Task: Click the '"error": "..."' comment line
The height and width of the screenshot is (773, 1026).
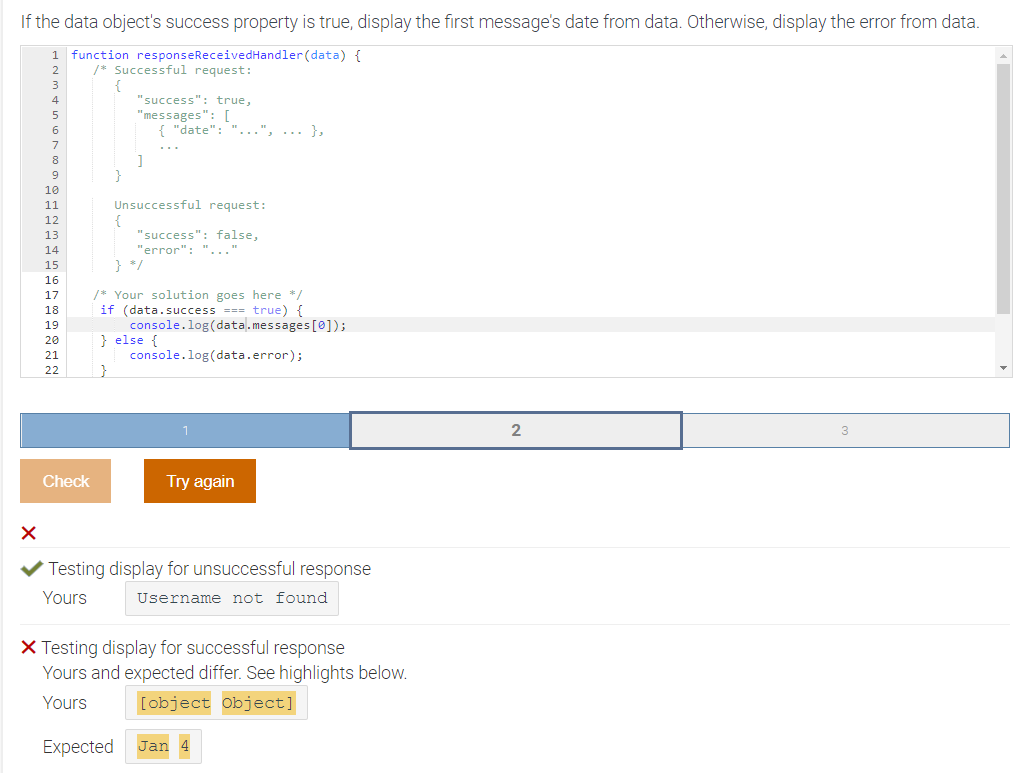Action: [187, 251]
